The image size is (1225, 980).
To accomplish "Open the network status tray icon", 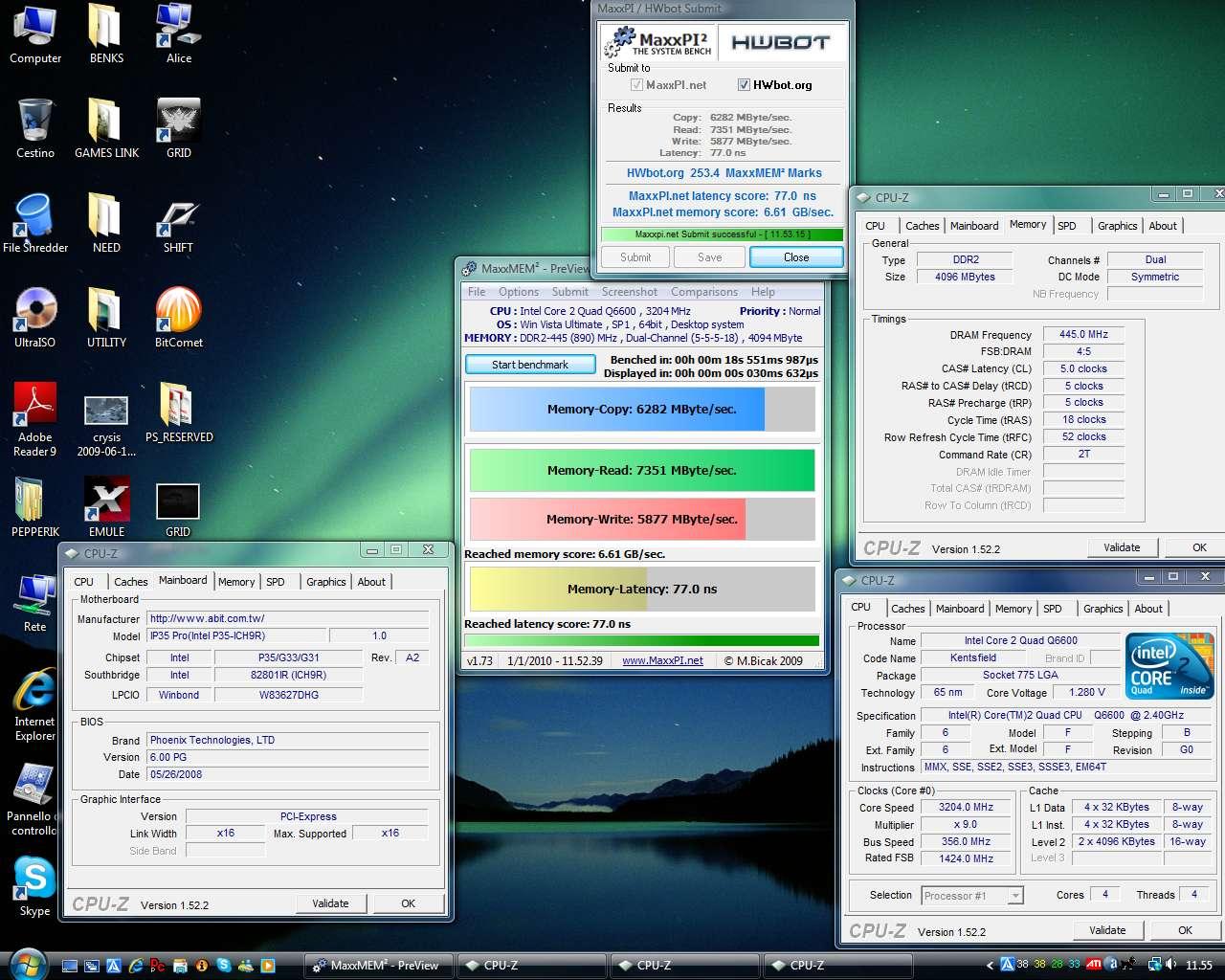I will click(1156, 965).
